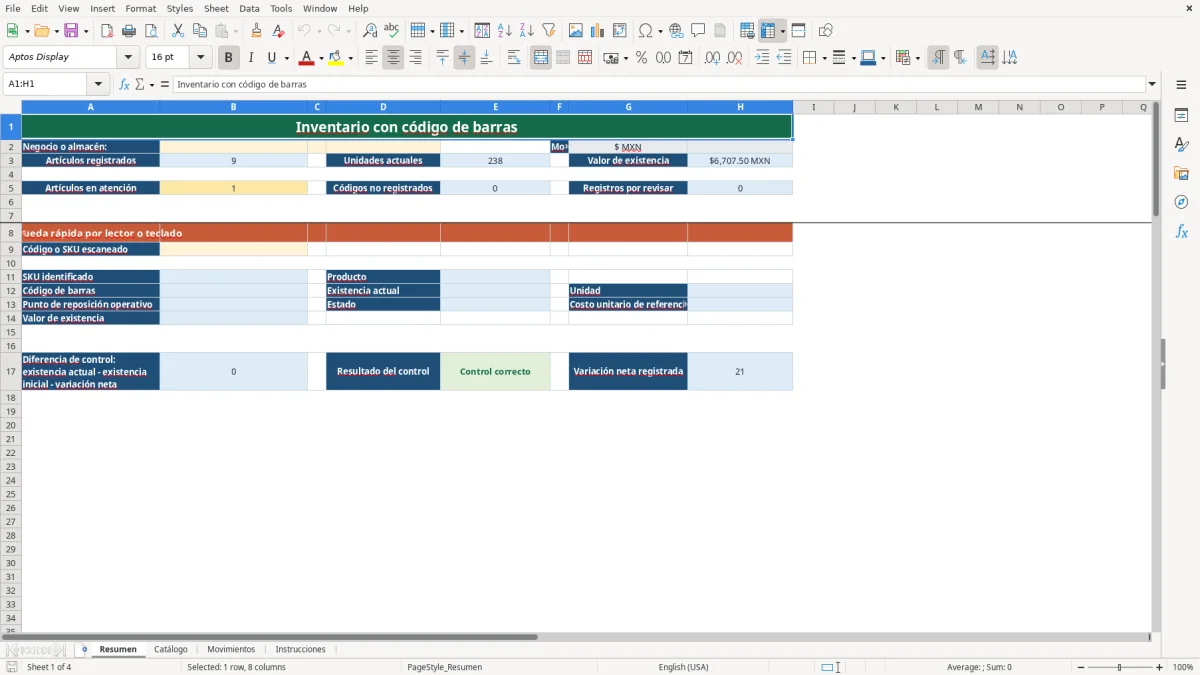
Task: Open the Font Color dropdown arrow
Action: [x=321, y=58]
